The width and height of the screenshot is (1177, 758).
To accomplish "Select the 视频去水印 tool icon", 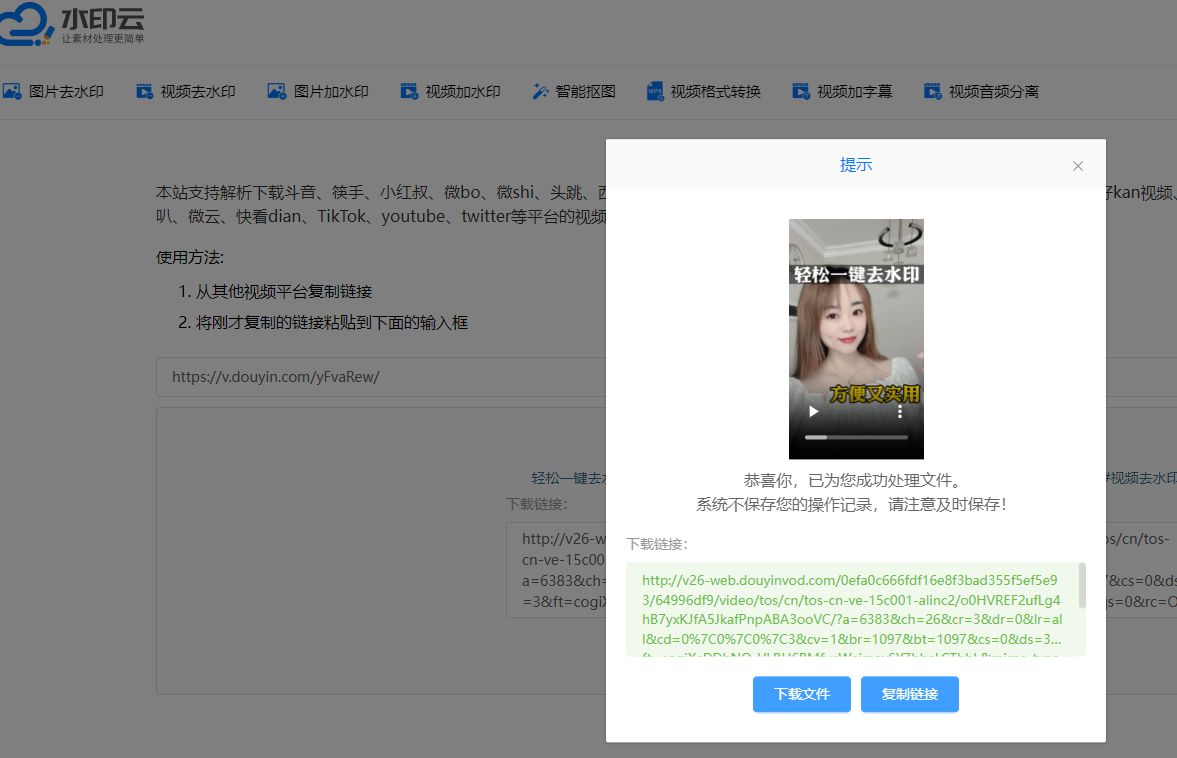I will coord(143,91).
